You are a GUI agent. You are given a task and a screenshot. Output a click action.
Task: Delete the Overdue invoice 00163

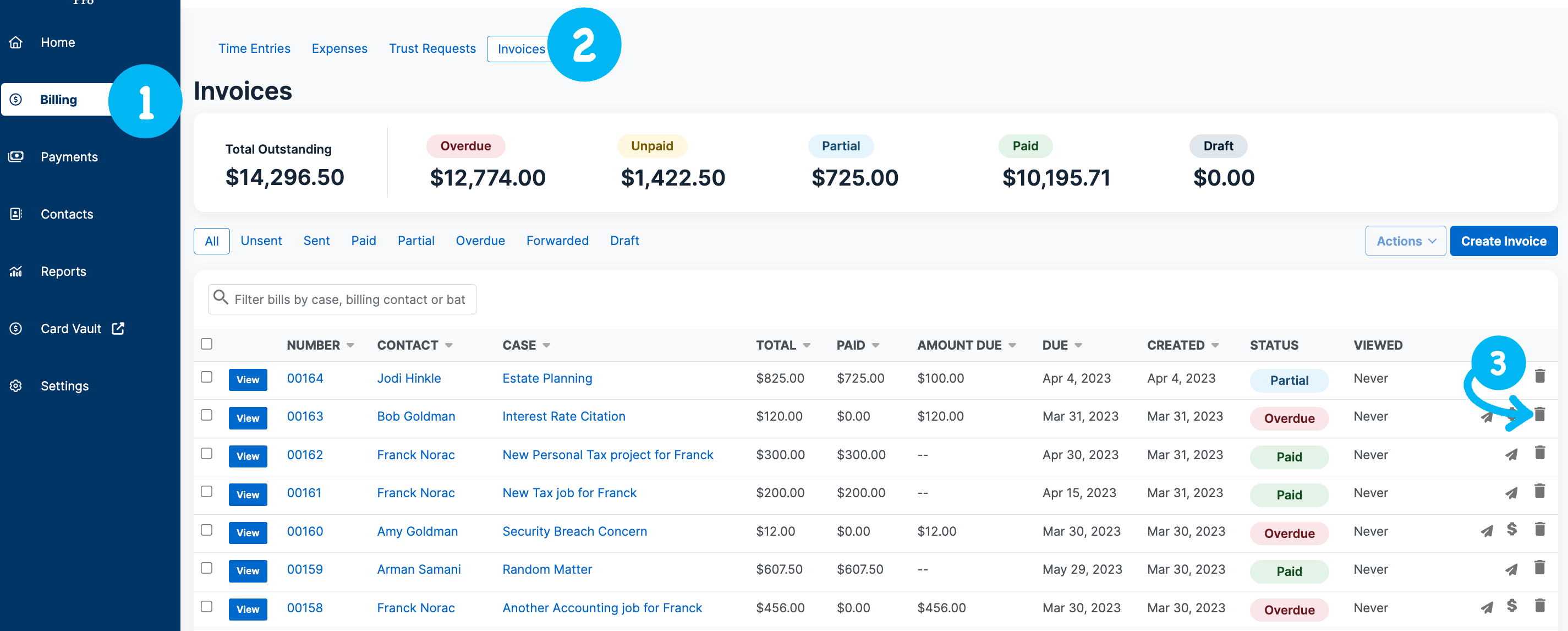click(x=1540, y=415)
